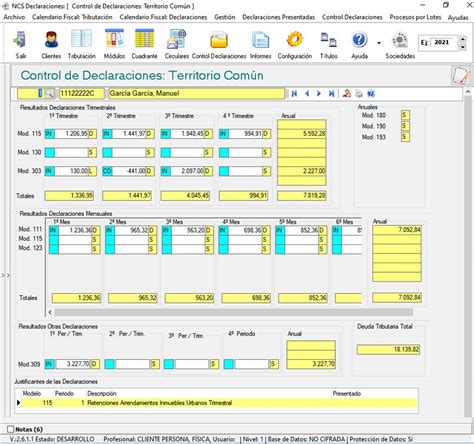Open the Control Declaraciones folder icon

(219, 40)
